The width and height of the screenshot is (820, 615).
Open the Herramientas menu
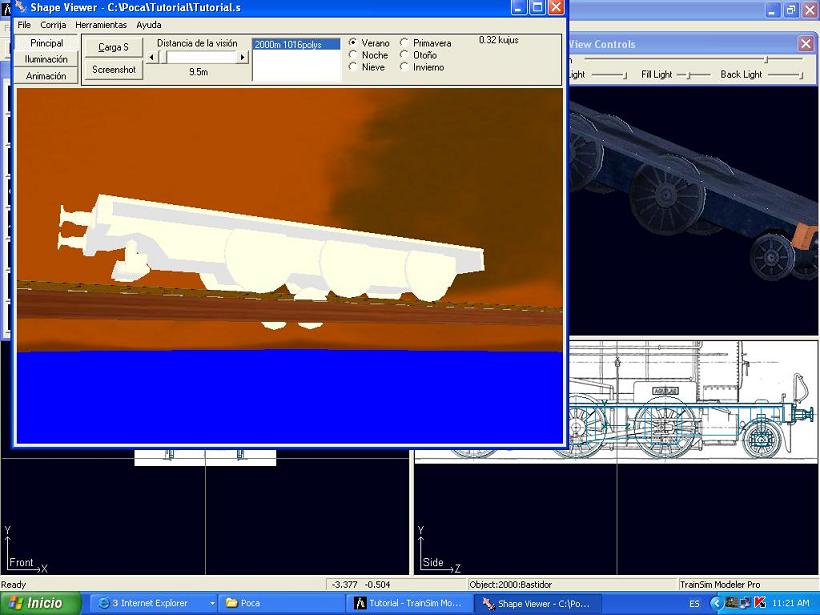point(101,24)
